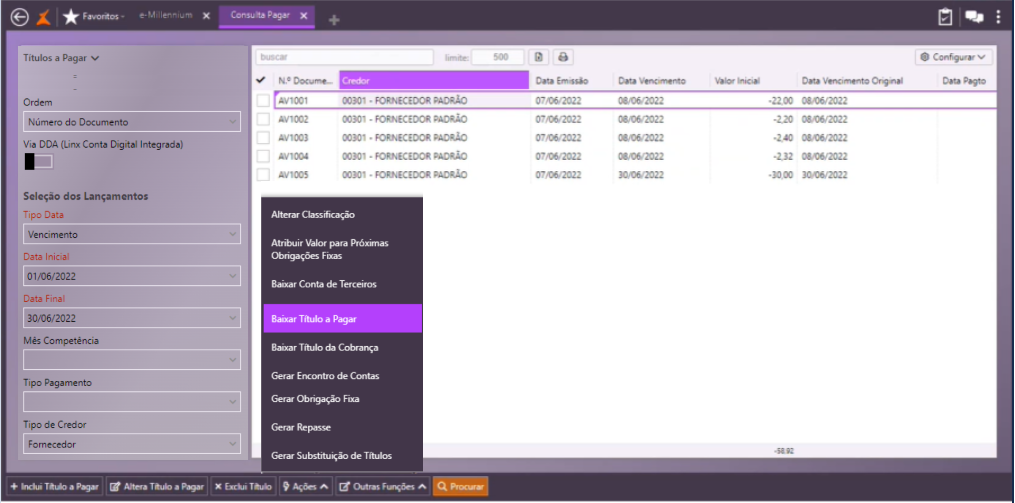Expand the Tipo Data dropdown
The width and height of the screenshot is (1015, 503).
tap(132, 234)
